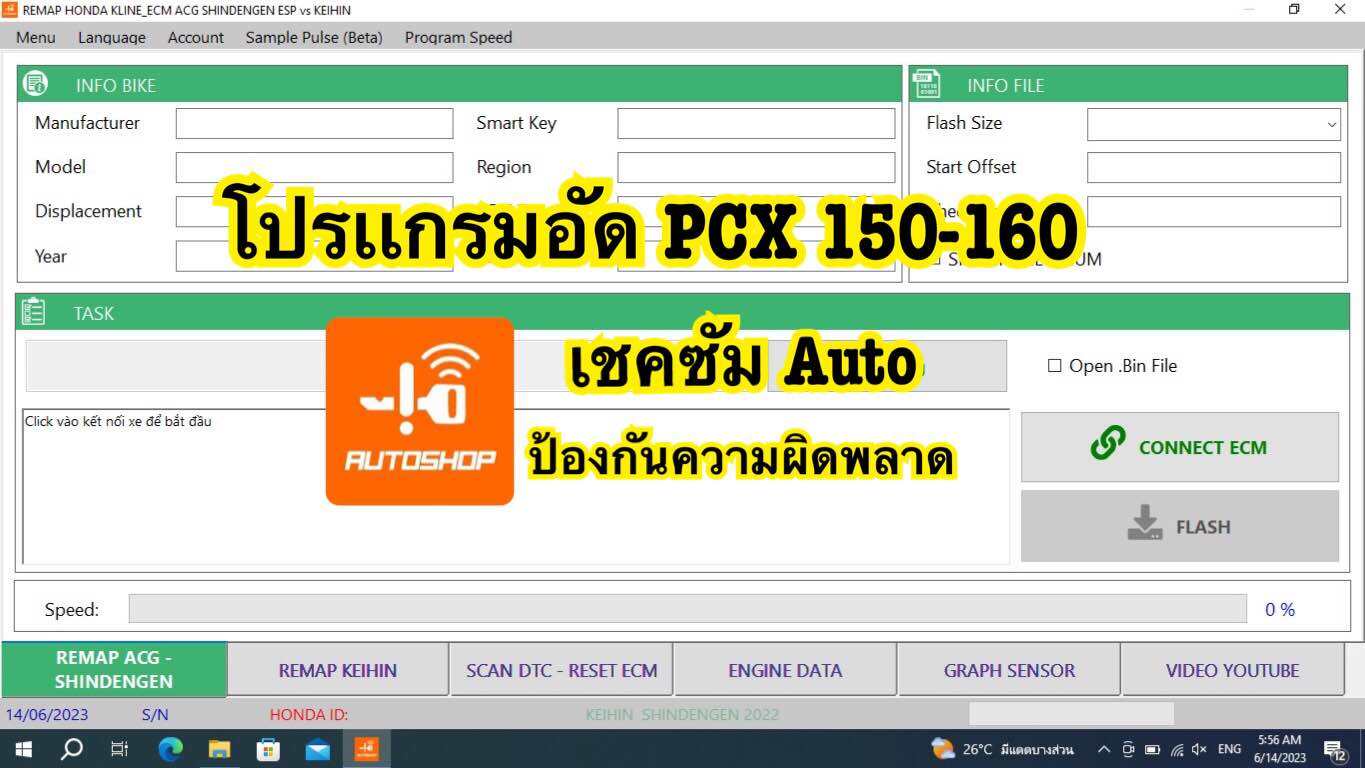Open the Account menu
This screenshot has height=768, width=1365.
pyautogui.click(x=196, y=37)
